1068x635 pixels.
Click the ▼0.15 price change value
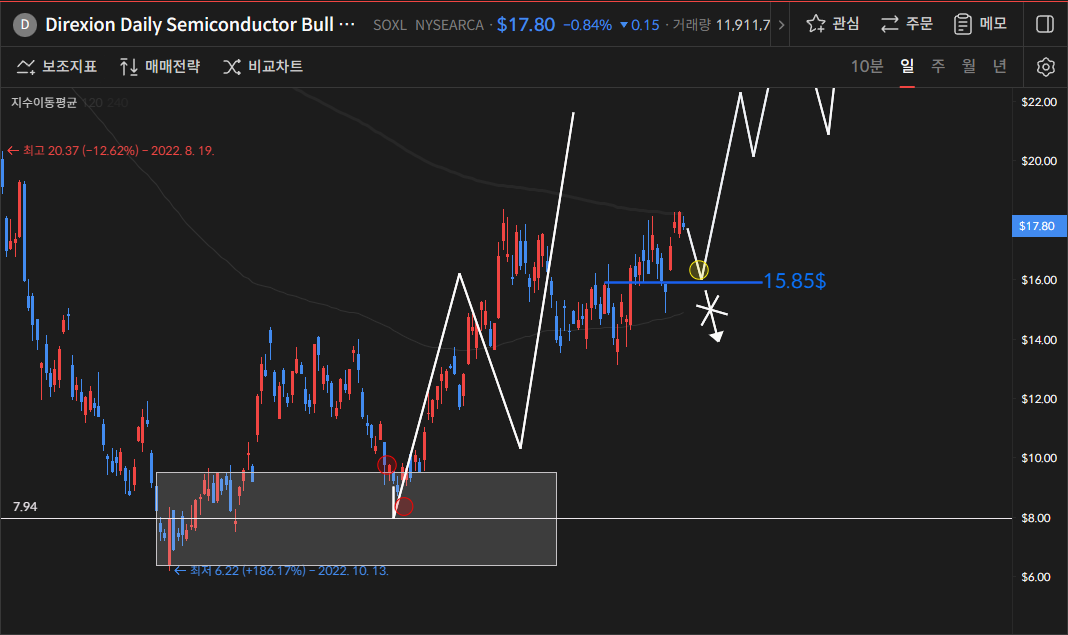tap(640, 25)
